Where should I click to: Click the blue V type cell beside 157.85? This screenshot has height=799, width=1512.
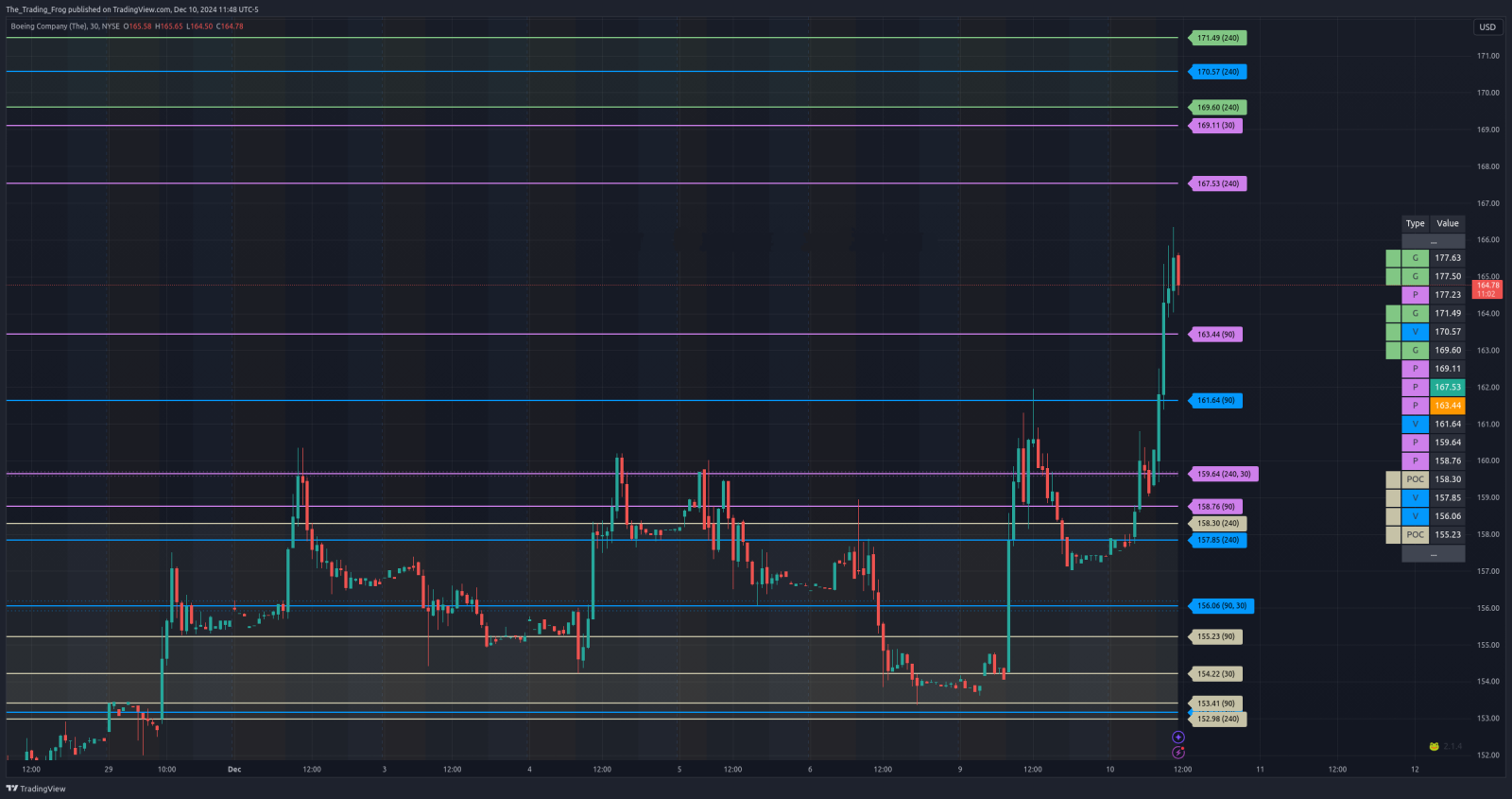[x=1415, y=498]
